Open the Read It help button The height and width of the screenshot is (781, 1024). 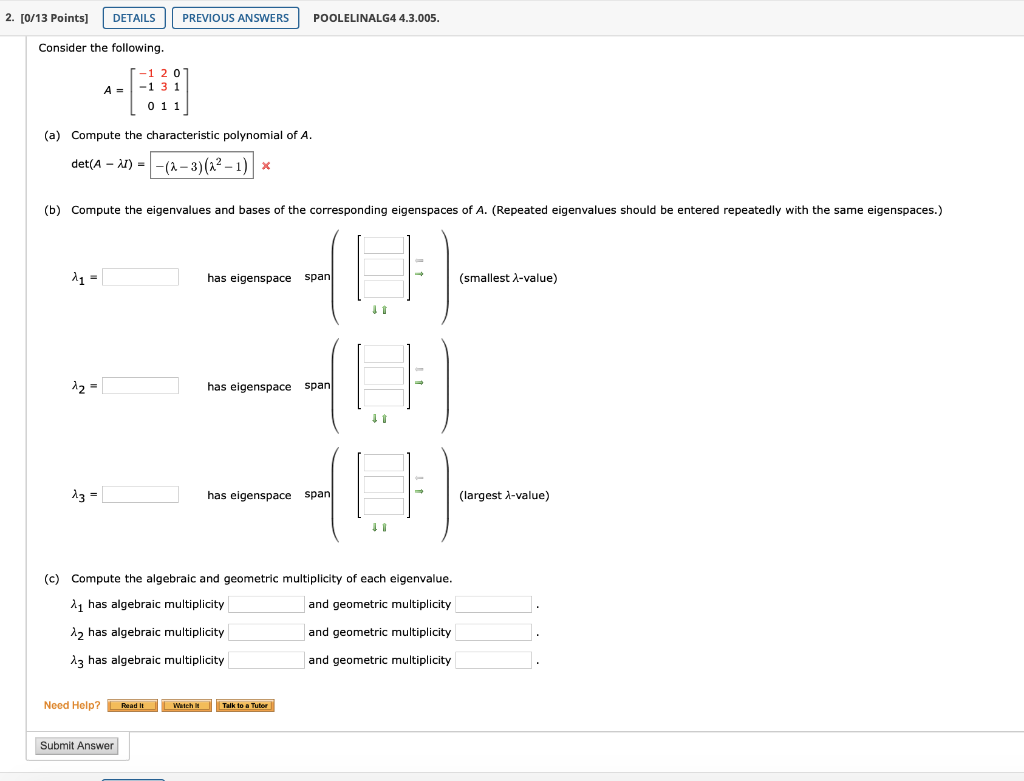coord(133,705)
